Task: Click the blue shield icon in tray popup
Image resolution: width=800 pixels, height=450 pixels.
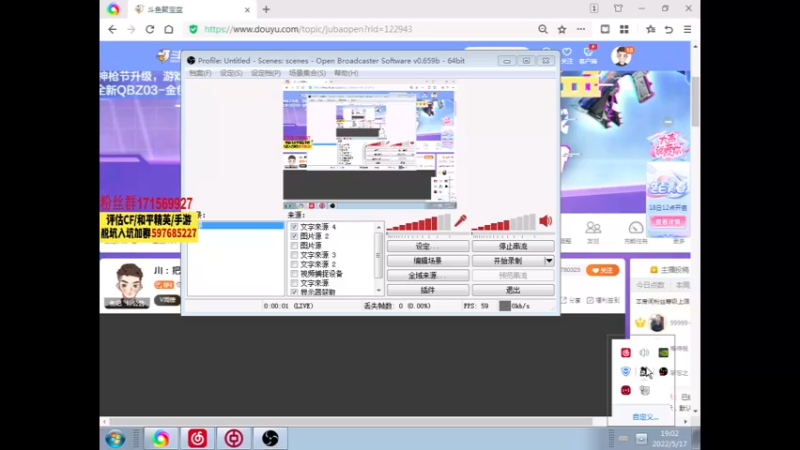Action: [x=626, y=371]
